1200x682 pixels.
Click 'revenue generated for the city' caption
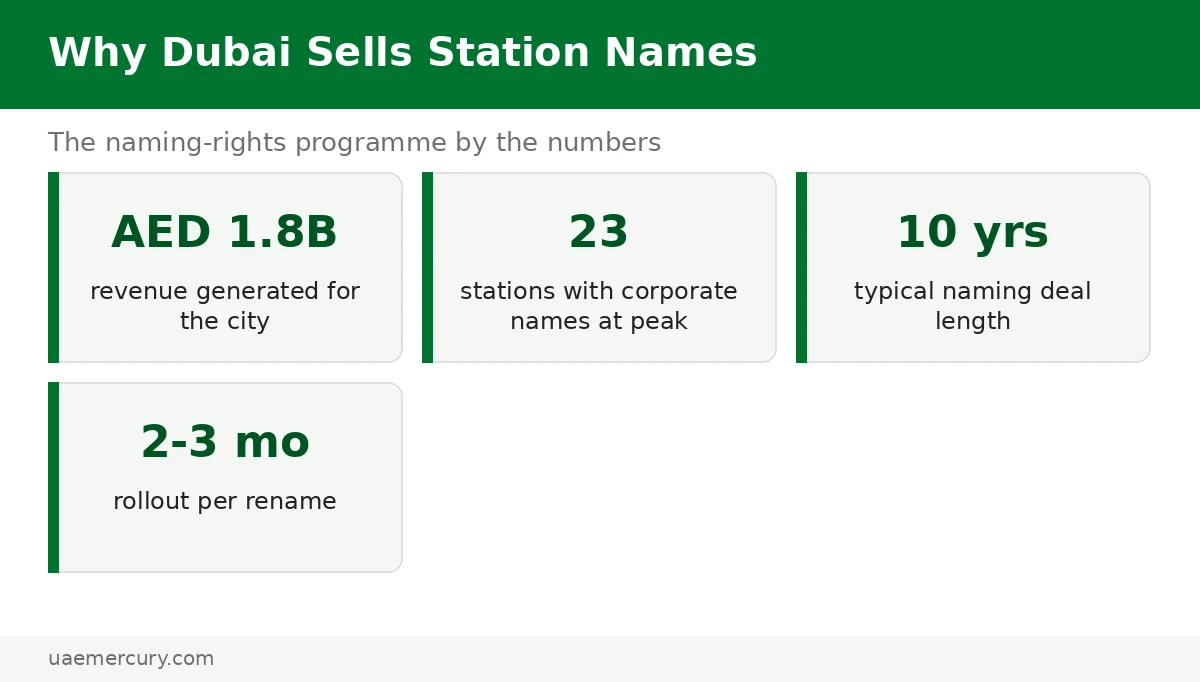pyautogui.click(x=224, y=306)
